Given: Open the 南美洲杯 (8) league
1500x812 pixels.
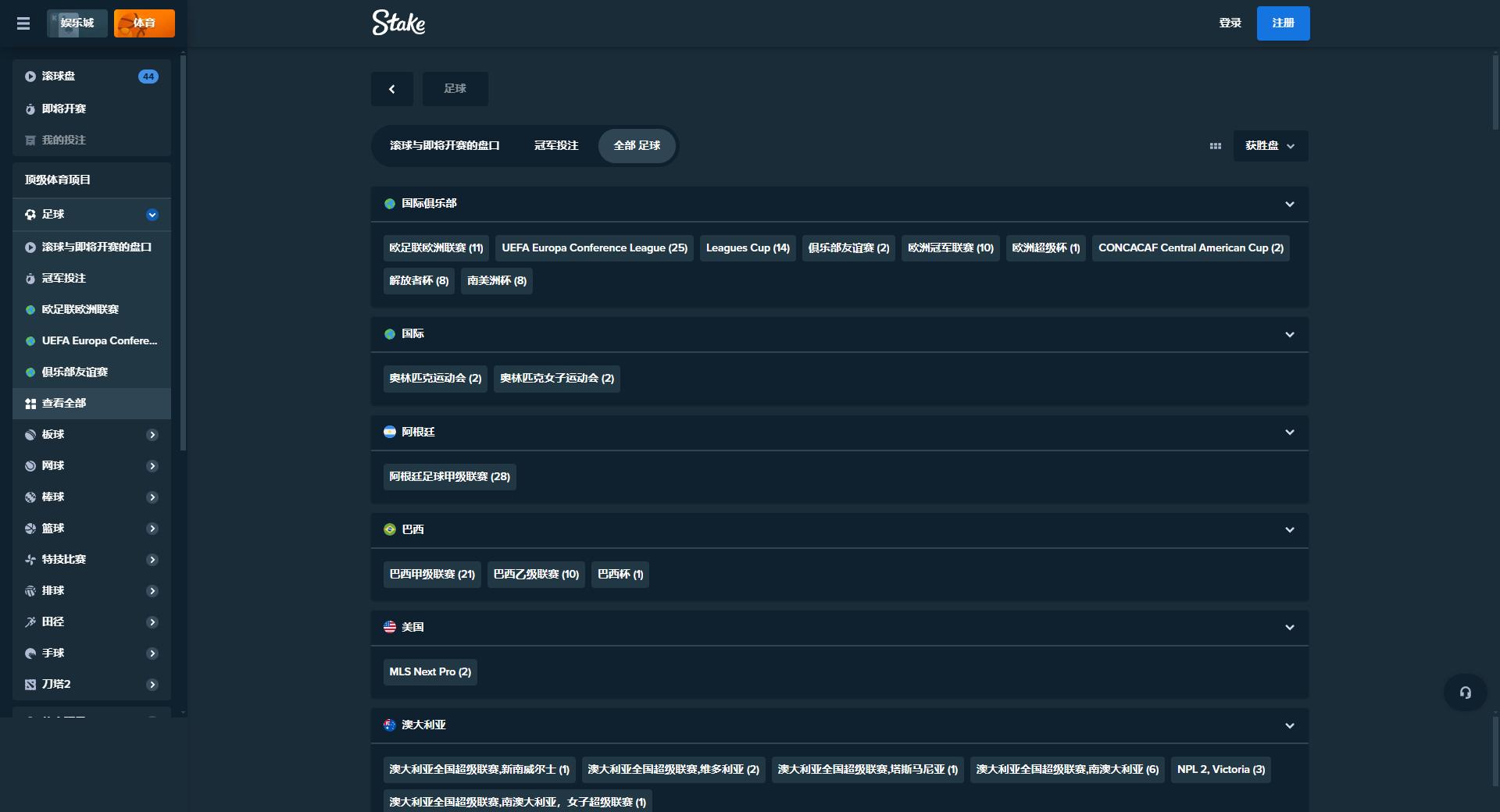Looking at the screenshot, I should pos(497,281).
